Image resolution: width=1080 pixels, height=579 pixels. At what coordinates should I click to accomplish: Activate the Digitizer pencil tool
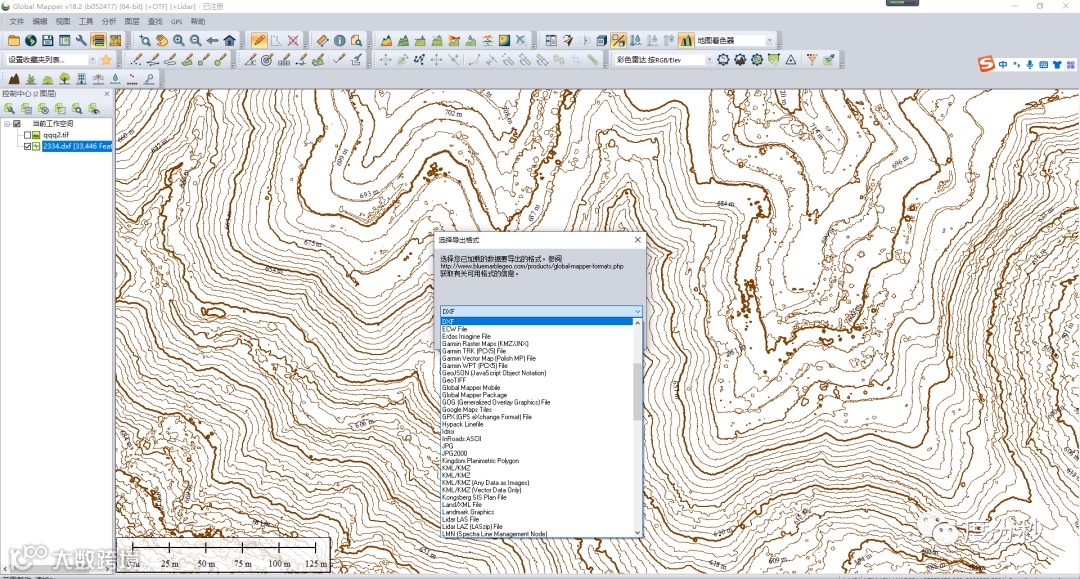click(x=259, y=41)
